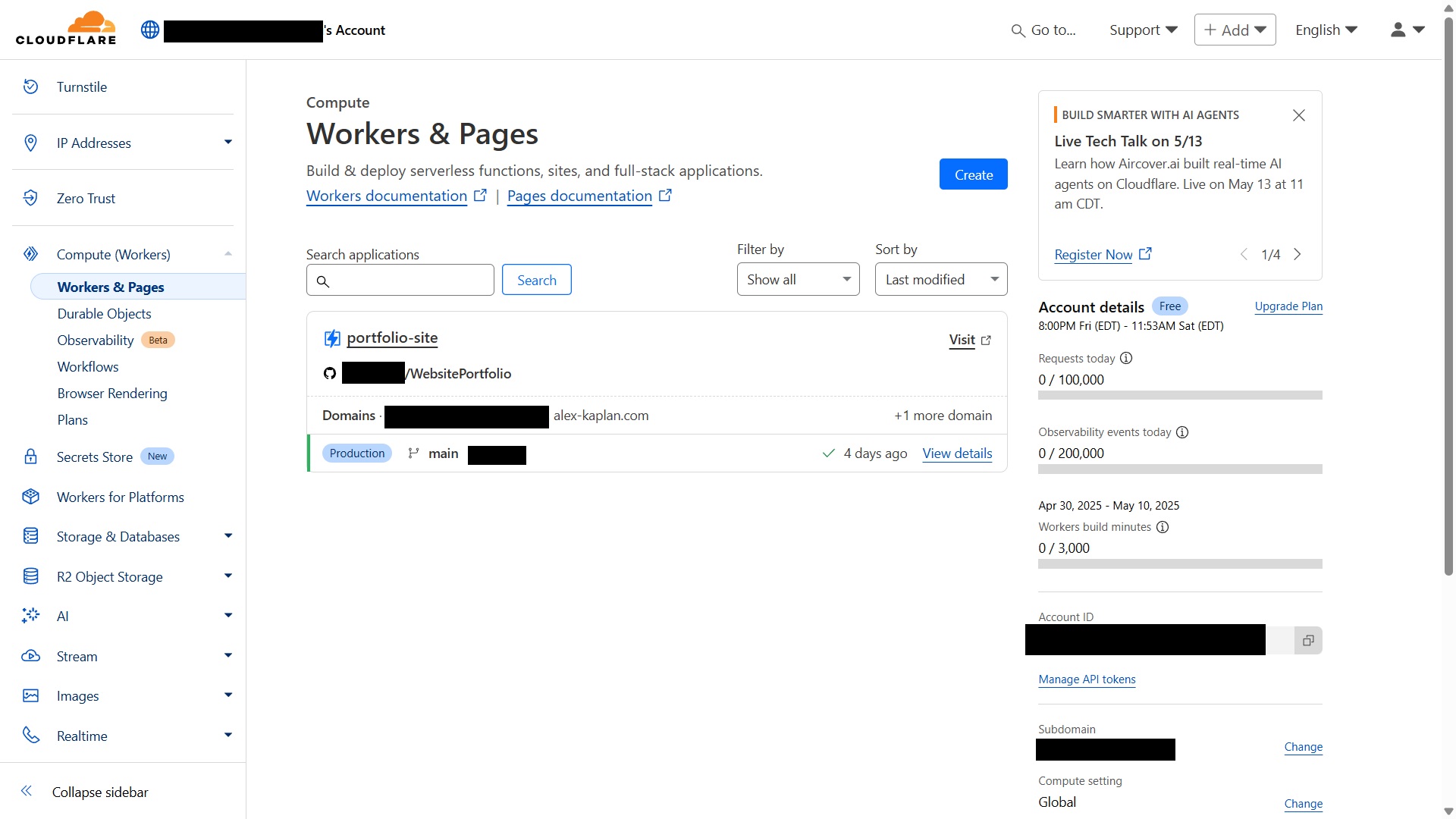Collapse the sidebar with the double-chevron icon
Screen dimensions: 1456x819
click(x=27, y=791)
